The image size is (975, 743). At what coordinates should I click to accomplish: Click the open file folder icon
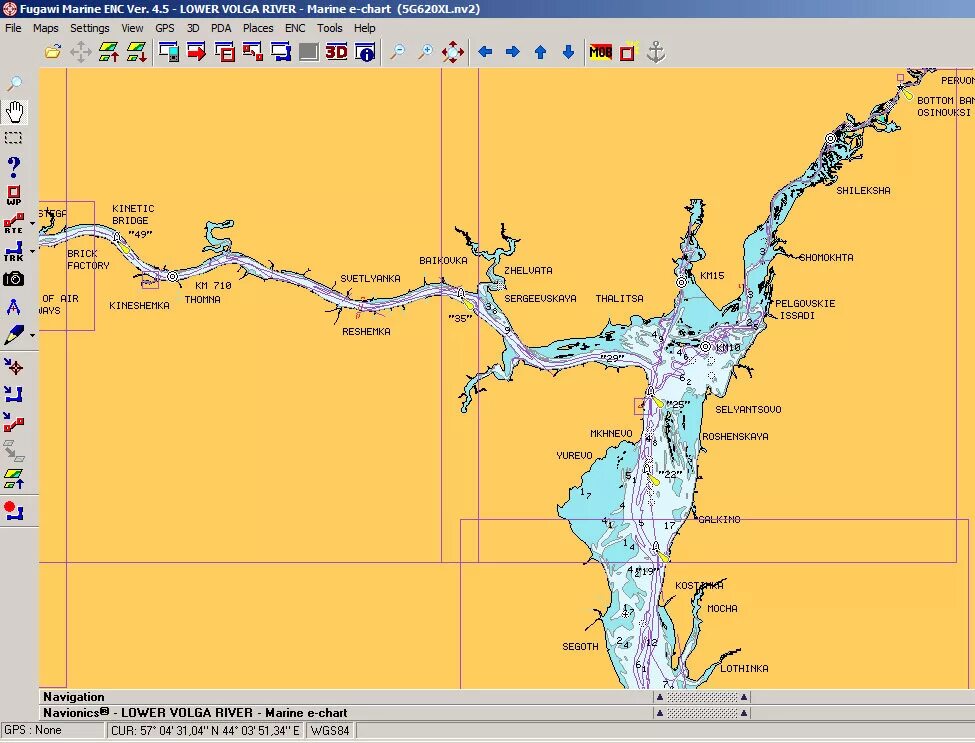click(53, 52)
